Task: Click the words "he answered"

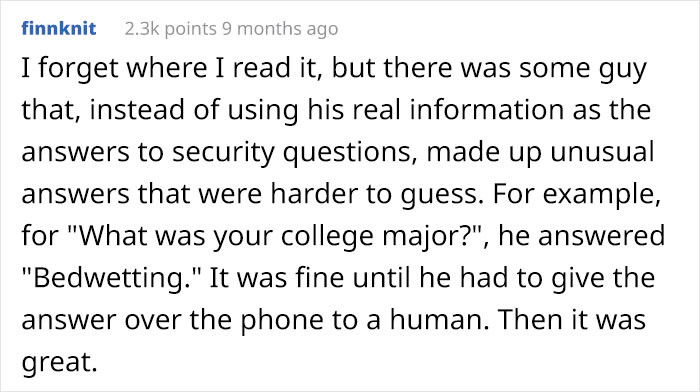Action: tap(581, 236)
